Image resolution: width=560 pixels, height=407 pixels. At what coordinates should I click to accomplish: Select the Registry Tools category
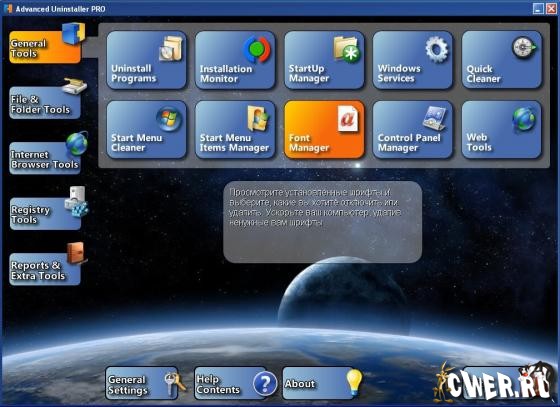[45, 213]
